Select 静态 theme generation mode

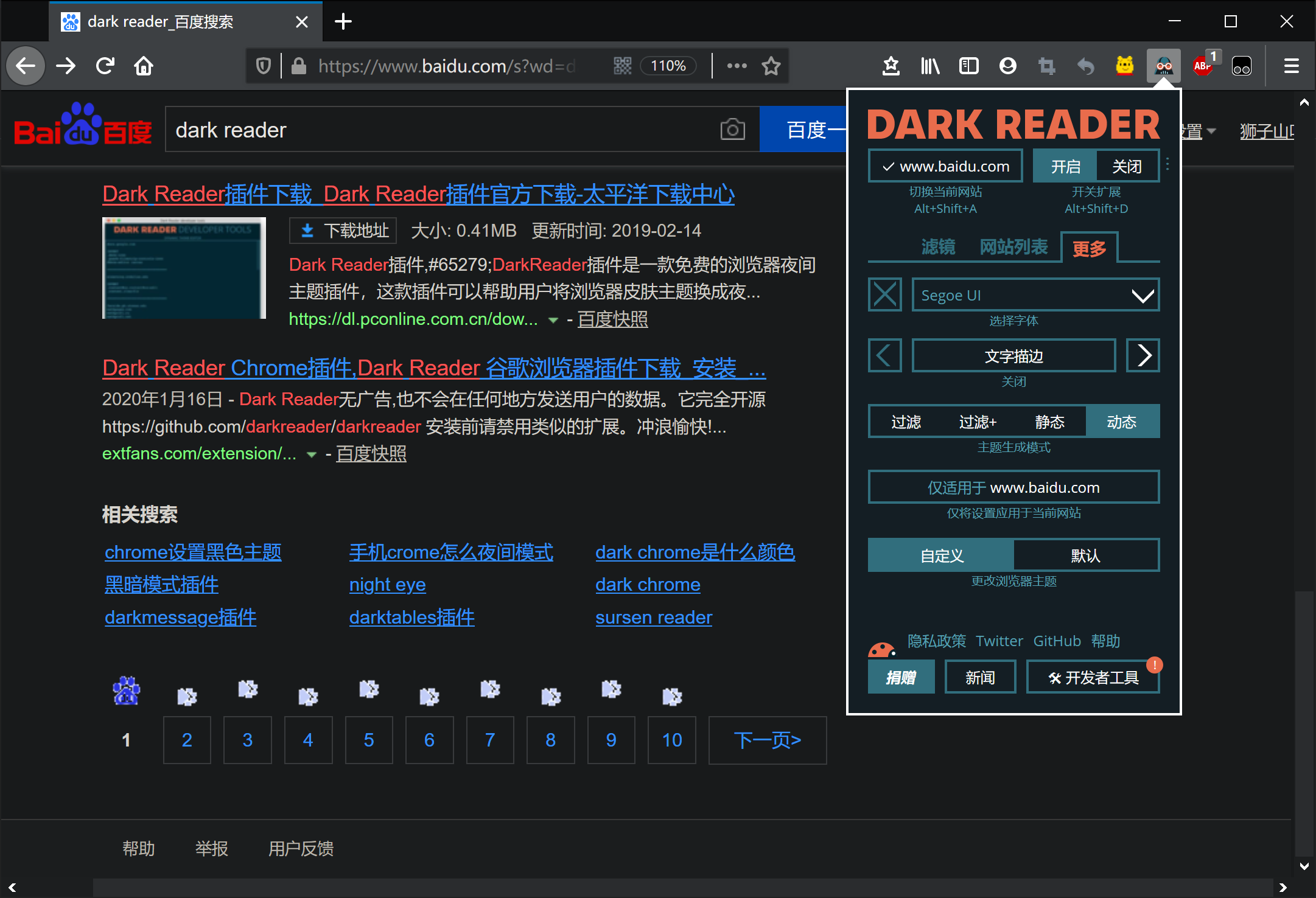[x=1049, y=422]
